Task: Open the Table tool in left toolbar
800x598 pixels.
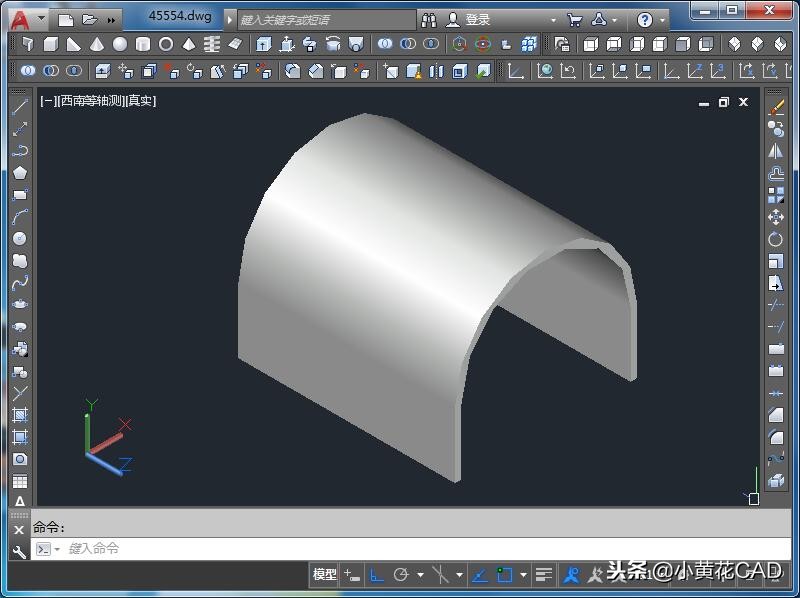Action: pos(19,481)
